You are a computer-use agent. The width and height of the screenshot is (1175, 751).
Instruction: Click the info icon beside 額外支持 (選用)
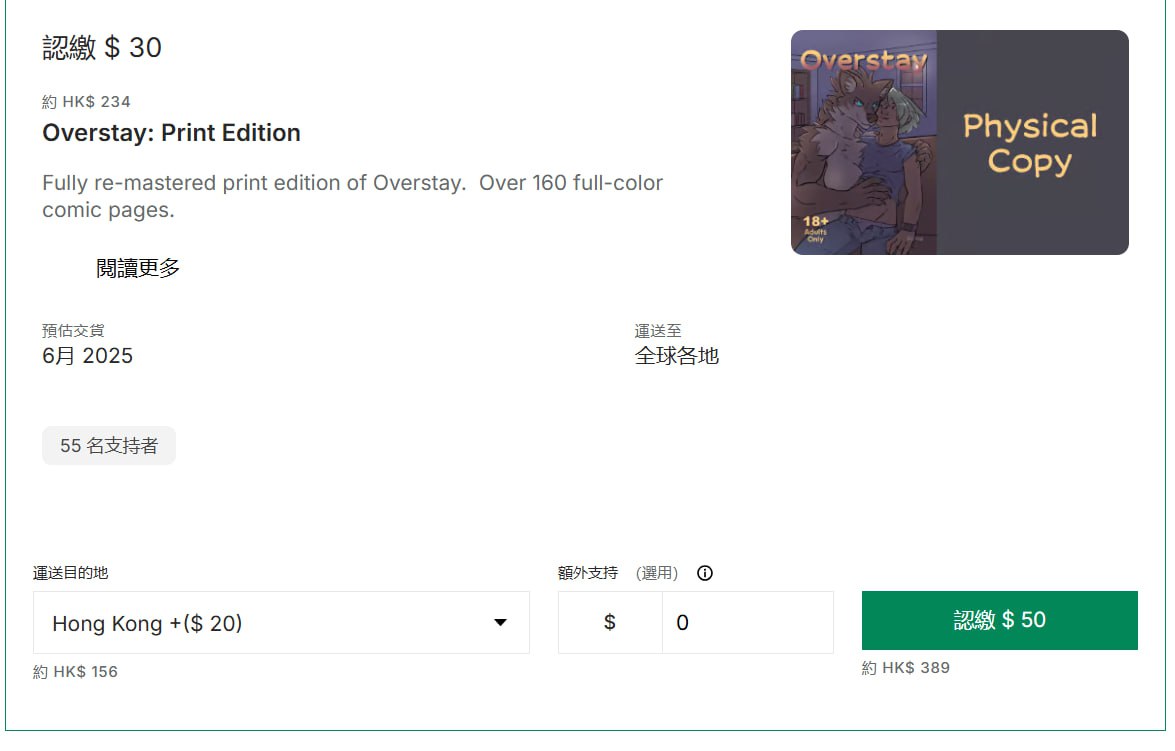704,573
